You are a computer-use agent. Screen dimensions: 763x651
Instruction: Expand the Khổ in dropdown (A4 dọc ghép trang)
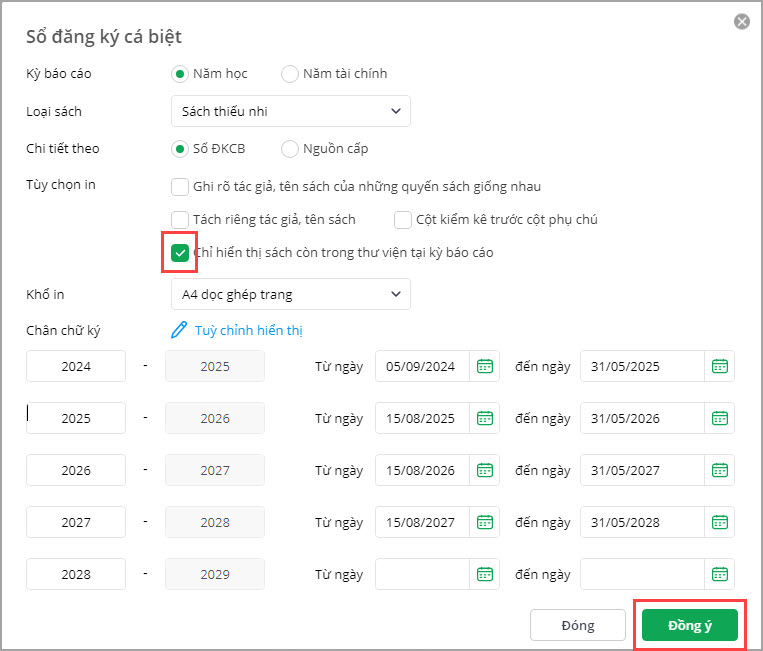290,294
